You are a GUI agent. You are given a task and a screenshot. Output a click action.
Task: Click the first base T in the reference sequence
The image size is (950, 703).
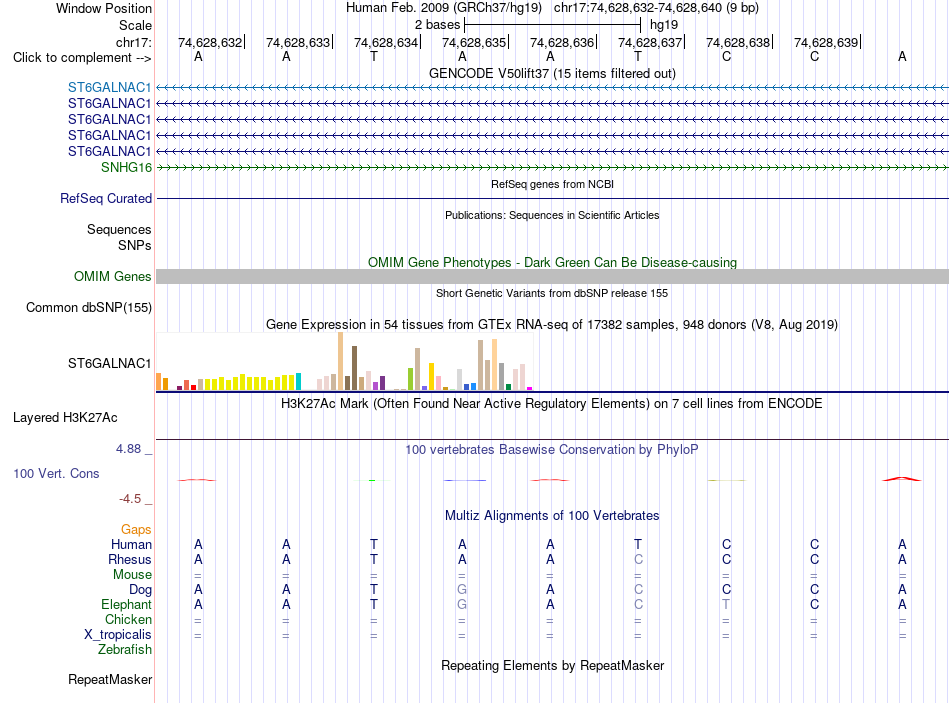click(374, 56)
